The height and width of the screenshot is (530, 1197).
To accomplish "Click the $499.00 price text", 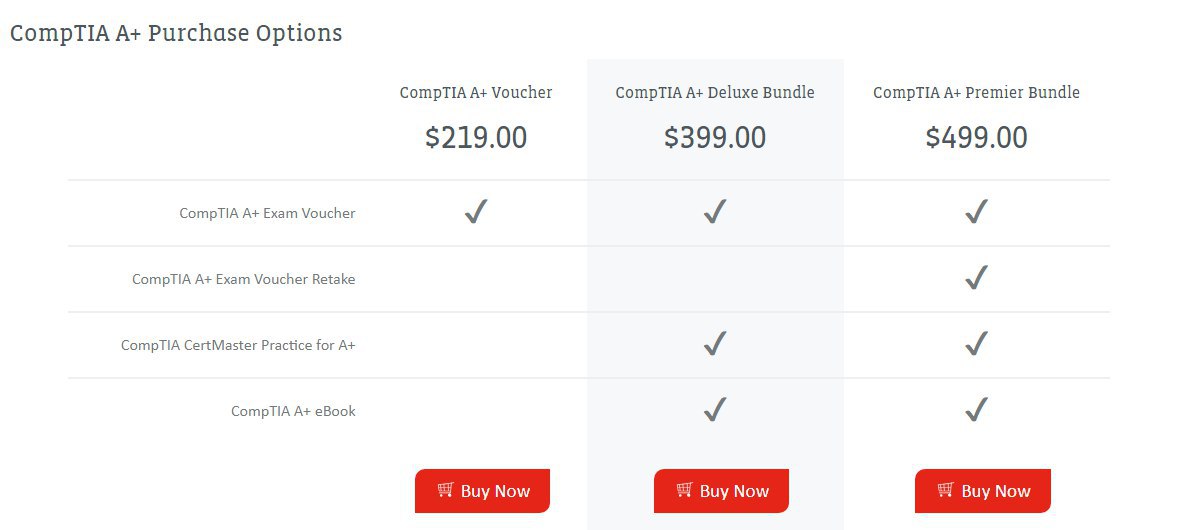I will (976, 137).
